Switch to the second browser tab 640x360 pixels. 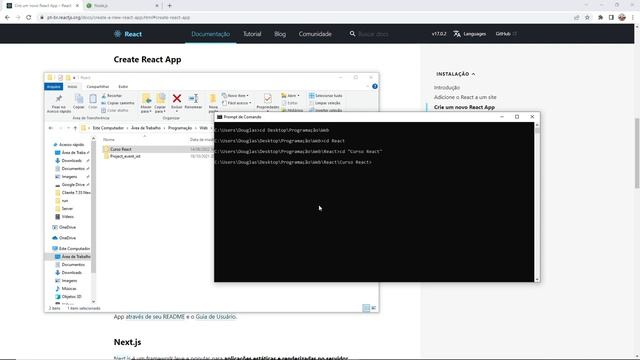tap(122, 6)
